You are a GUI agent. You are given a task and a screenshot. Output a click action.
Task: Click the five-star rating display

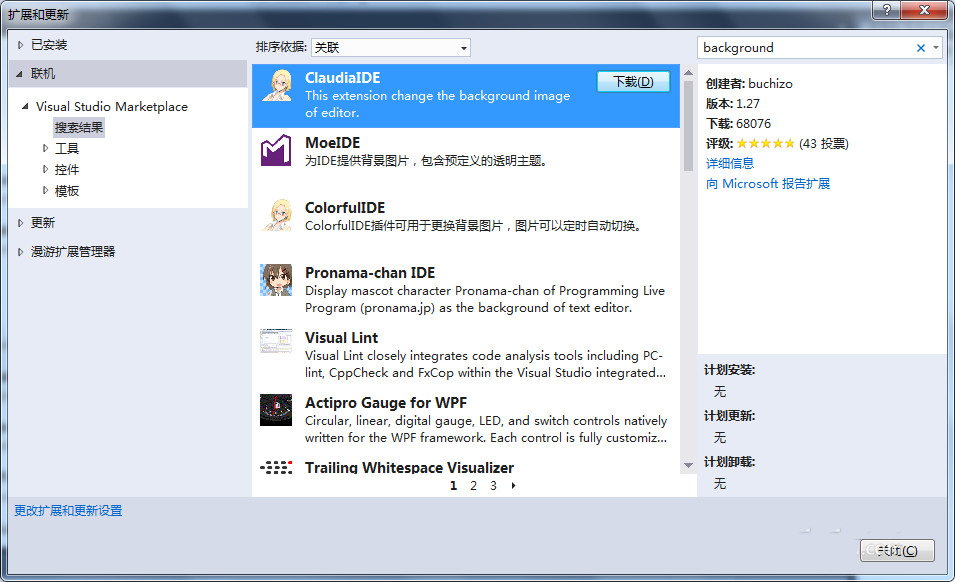tap(766, 144)
